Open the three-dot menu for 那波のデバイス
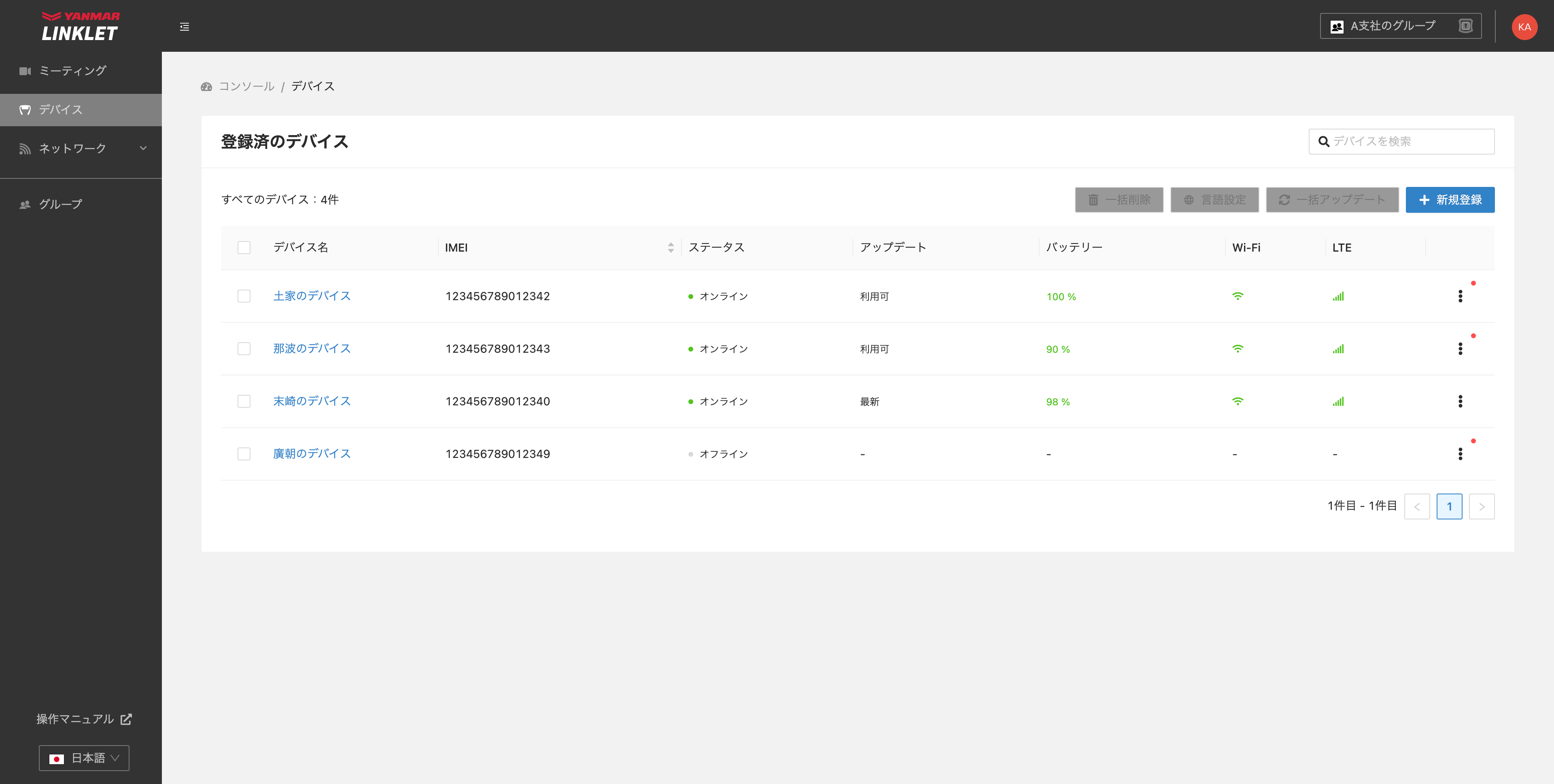The width and height of the screenshot is (1554, 784). (x=1460, y=349)
